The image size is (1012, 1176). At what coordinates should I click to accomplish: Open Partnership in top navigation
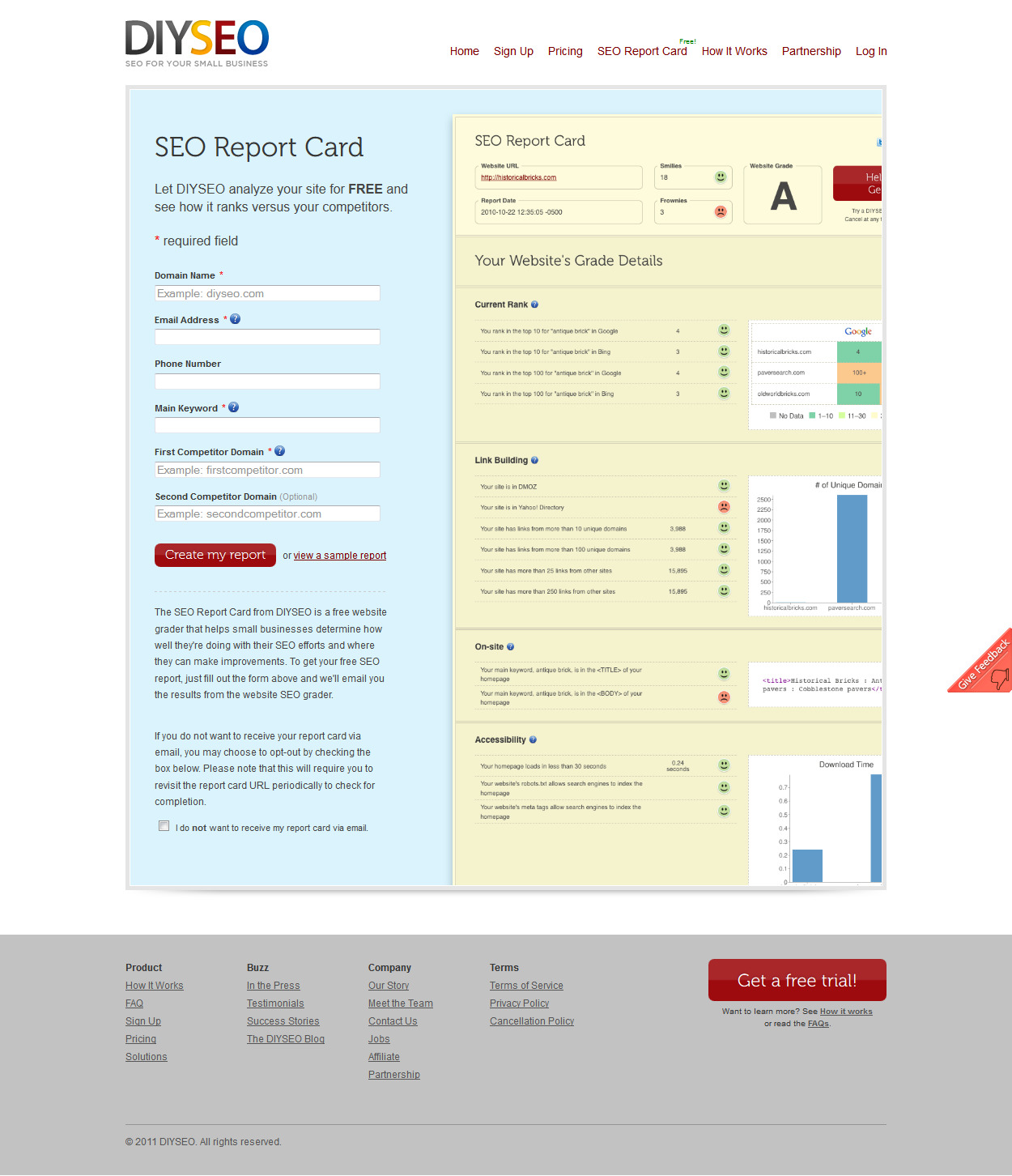point(811,51)
